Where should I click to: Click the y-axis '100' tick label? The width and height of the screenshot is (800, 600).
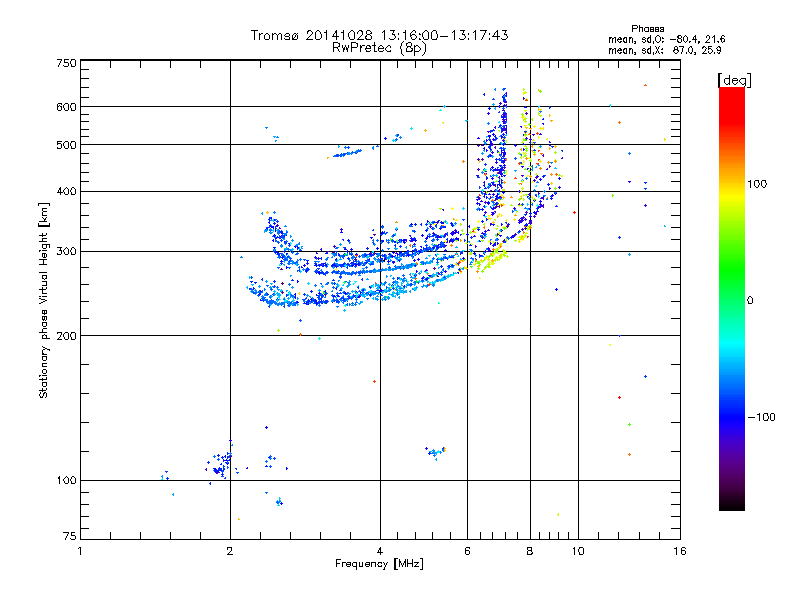tap(66, 481)
